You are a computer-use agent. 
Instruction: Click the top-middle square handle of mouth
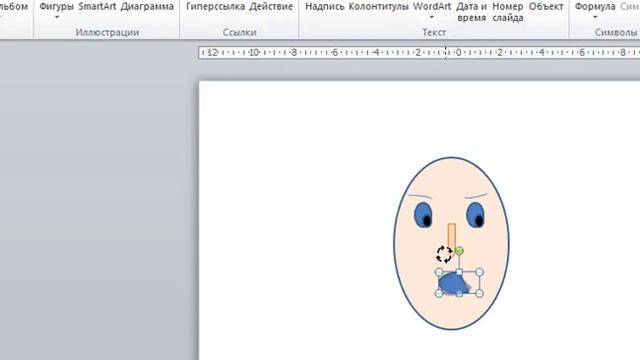point(459,272)
